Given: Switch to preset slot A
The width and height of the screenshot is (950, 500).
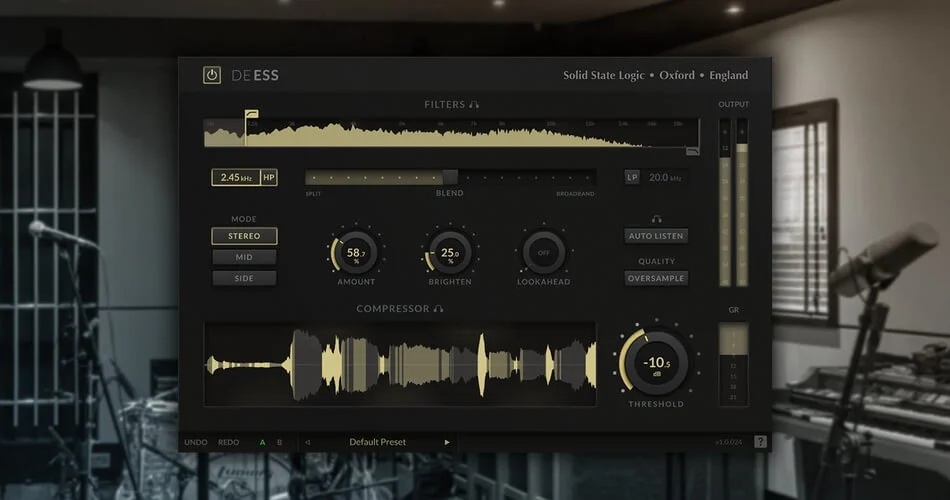Looking at the screenshot, I should 262,442.
